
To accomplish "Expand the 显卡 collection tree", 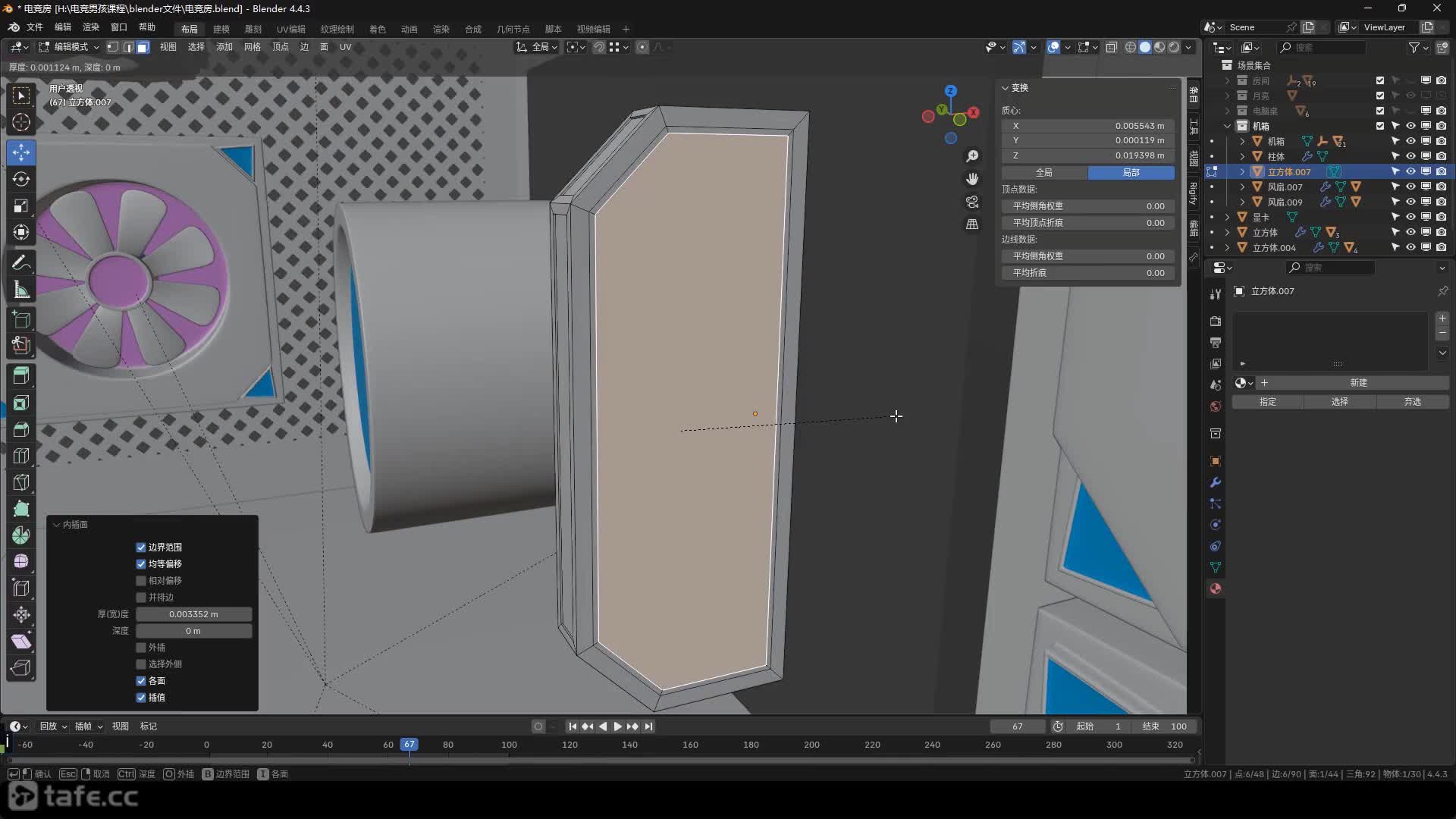I will (x=1228, y=218).
